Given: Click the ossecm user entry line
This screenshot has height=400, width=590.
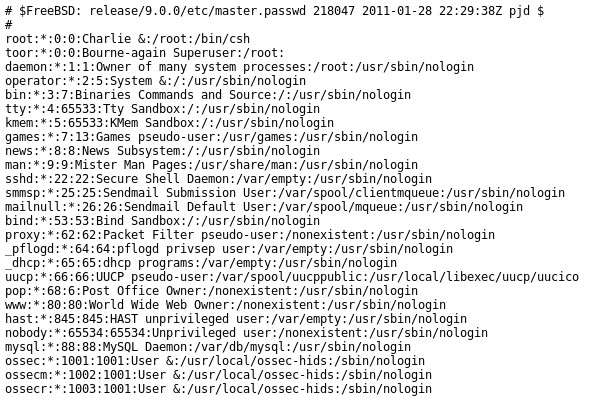Looking at the screenshot, I should pyautogui.click(x=218, y=375).
